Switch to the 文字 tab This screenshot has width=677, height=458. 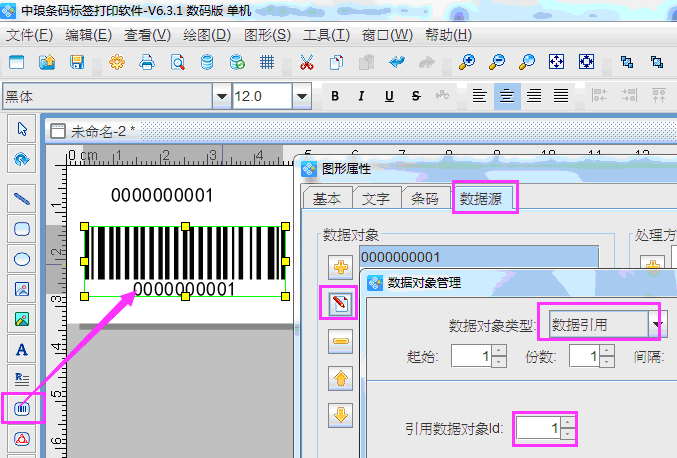(376, 199)
